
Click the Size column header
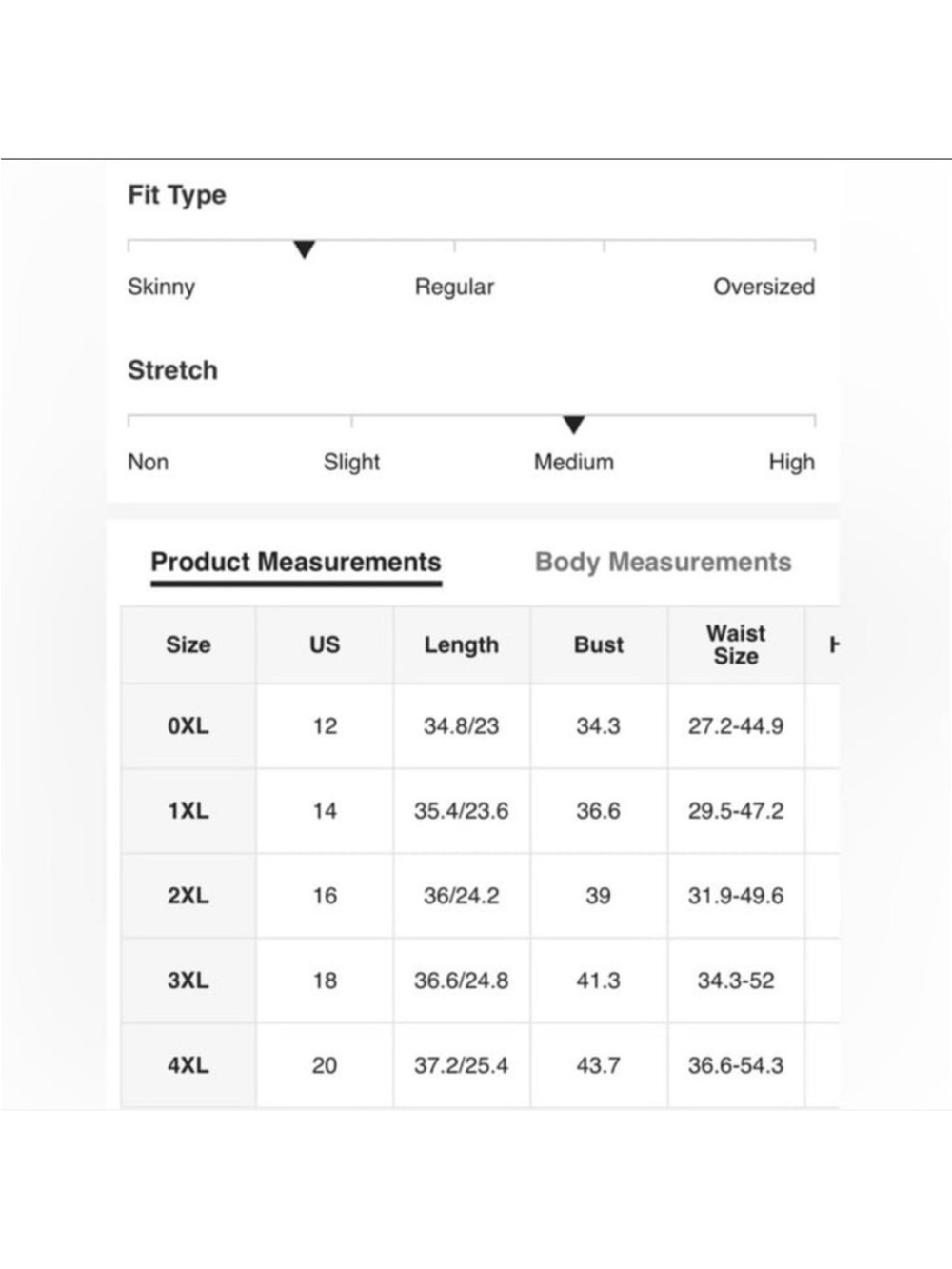(x=188, y=644)
